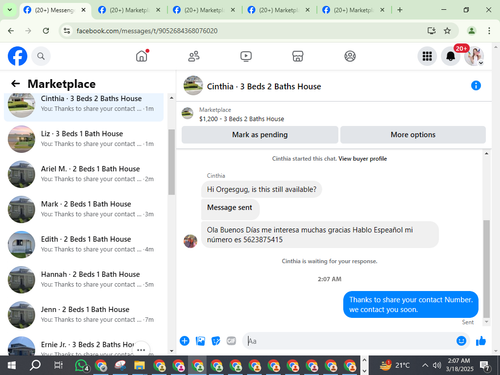The image size is (500, 375).
Task: Attach a photo with the image icon
Action: tap(200, 341)
